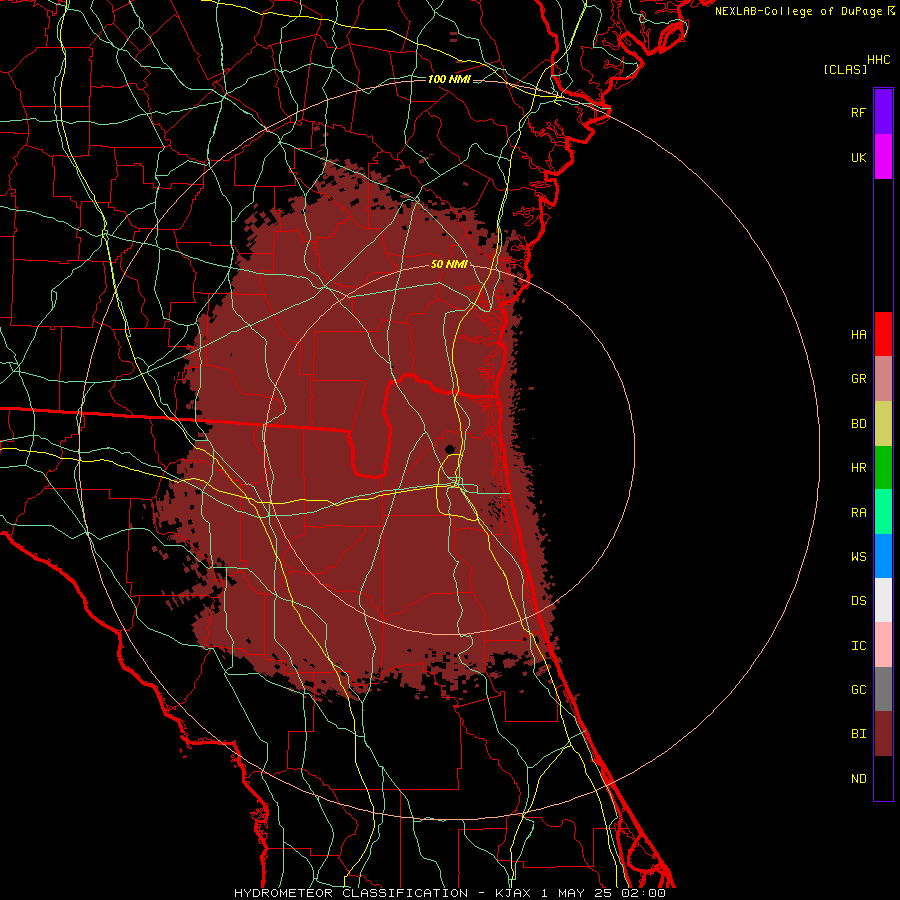
Task: Click the DS white legend color swatch
Action: point(883,600)
